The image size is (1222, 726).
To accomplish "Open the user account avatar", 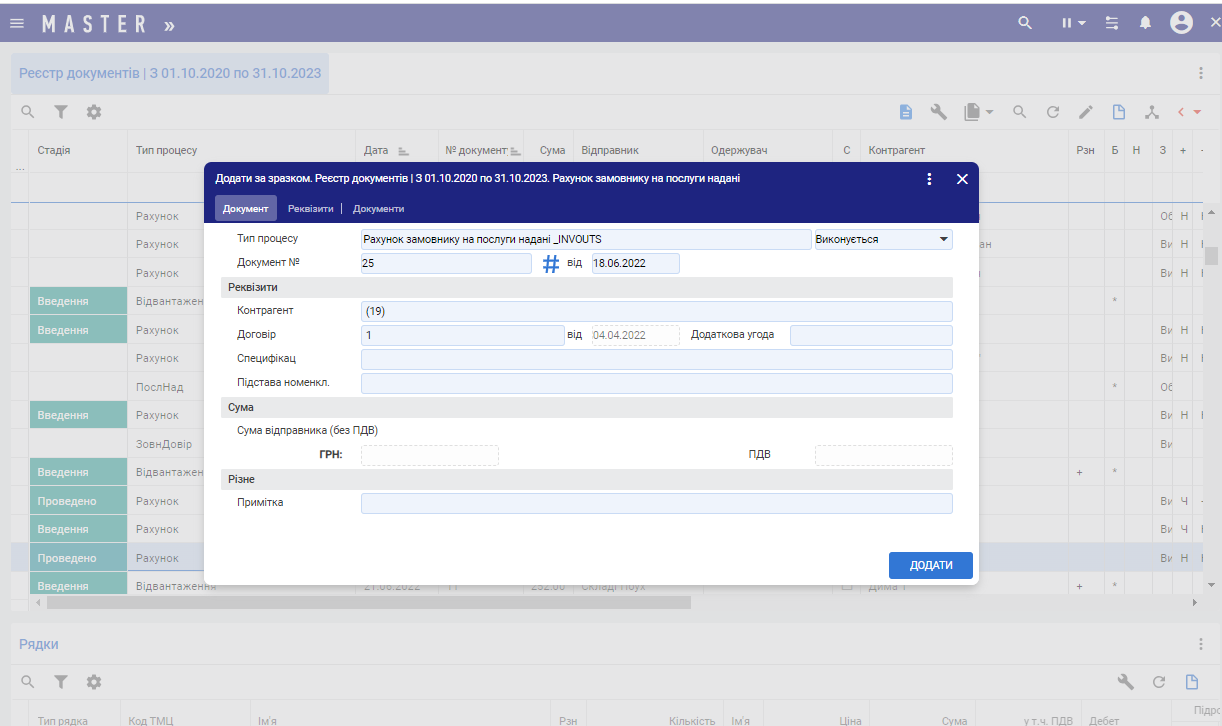I will pos(1181,23).
